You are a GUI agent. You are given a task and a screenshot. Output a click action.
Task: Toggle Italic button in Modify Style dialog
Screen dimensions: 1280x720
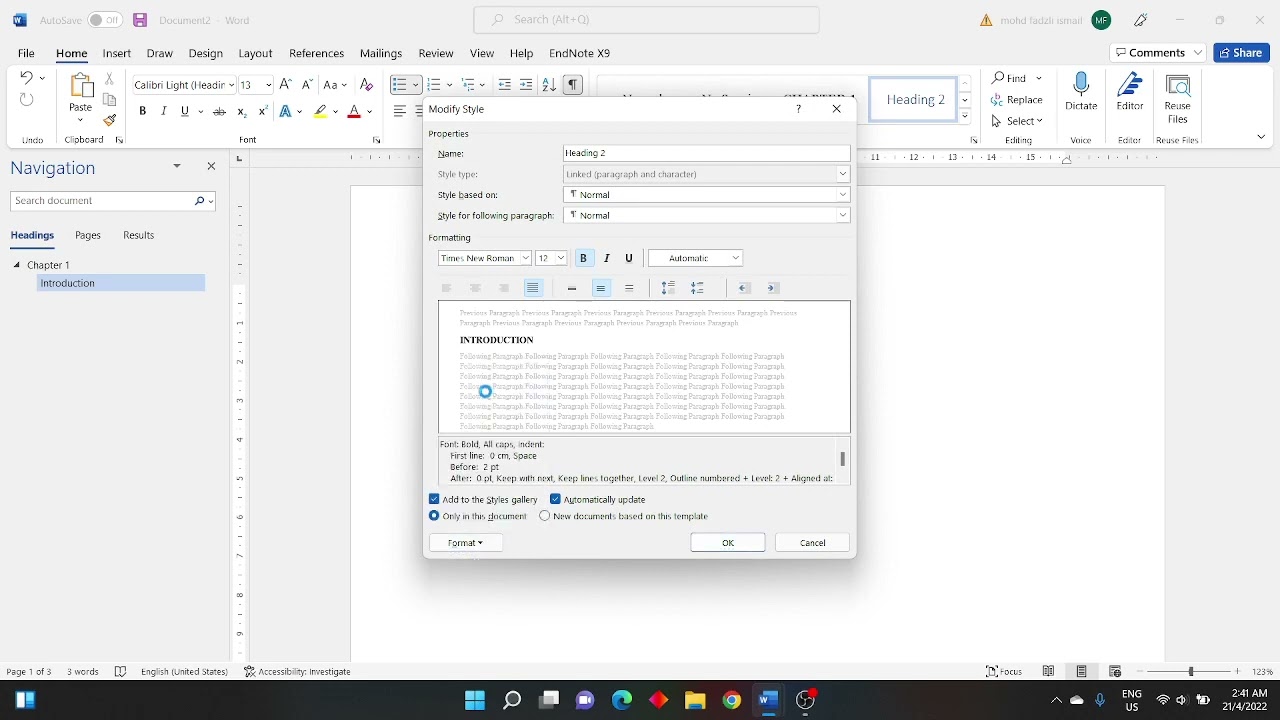tap(607, 258)
